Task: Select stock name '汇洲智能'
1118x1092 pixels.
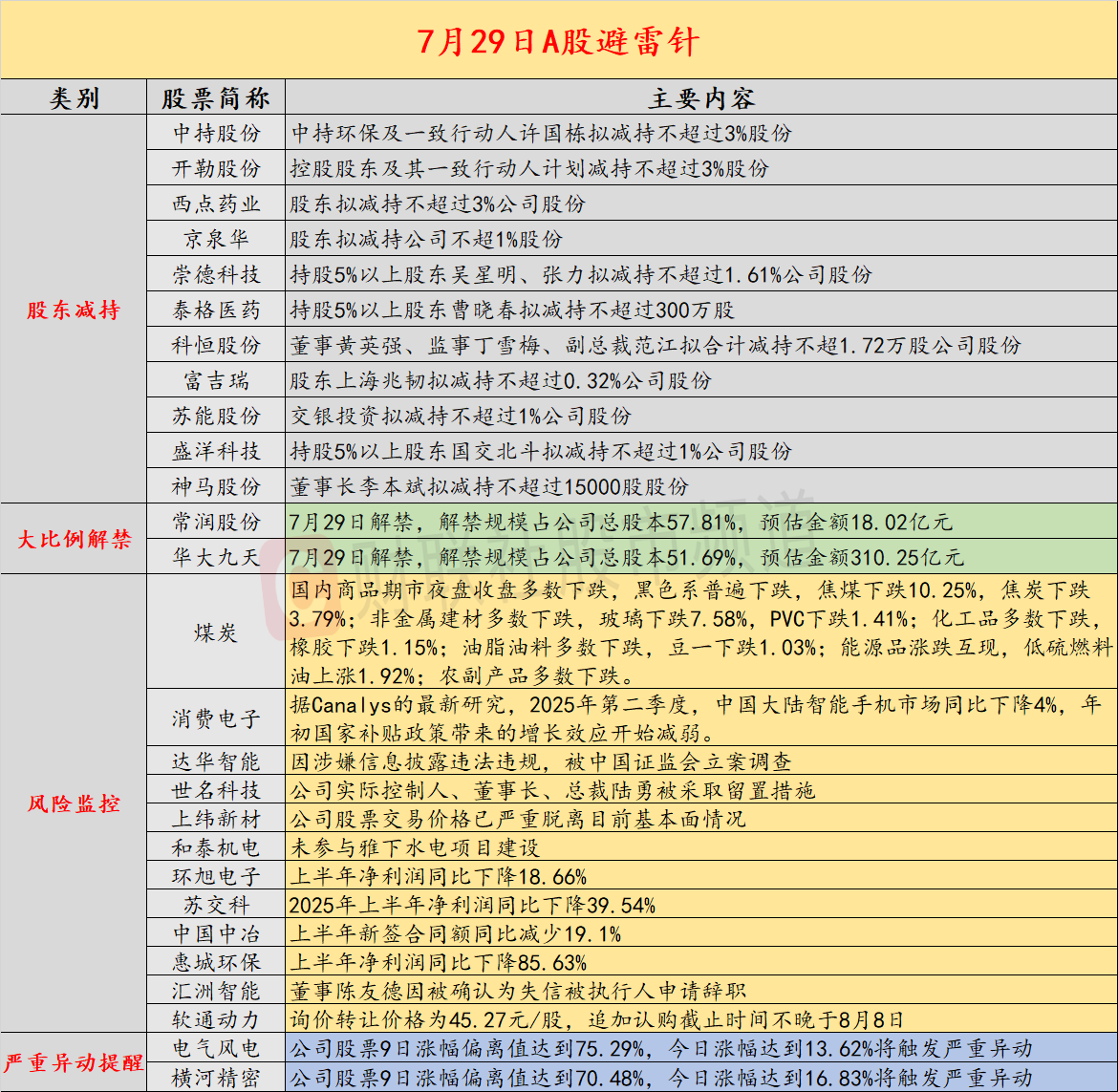Action: tap(216, 991)
